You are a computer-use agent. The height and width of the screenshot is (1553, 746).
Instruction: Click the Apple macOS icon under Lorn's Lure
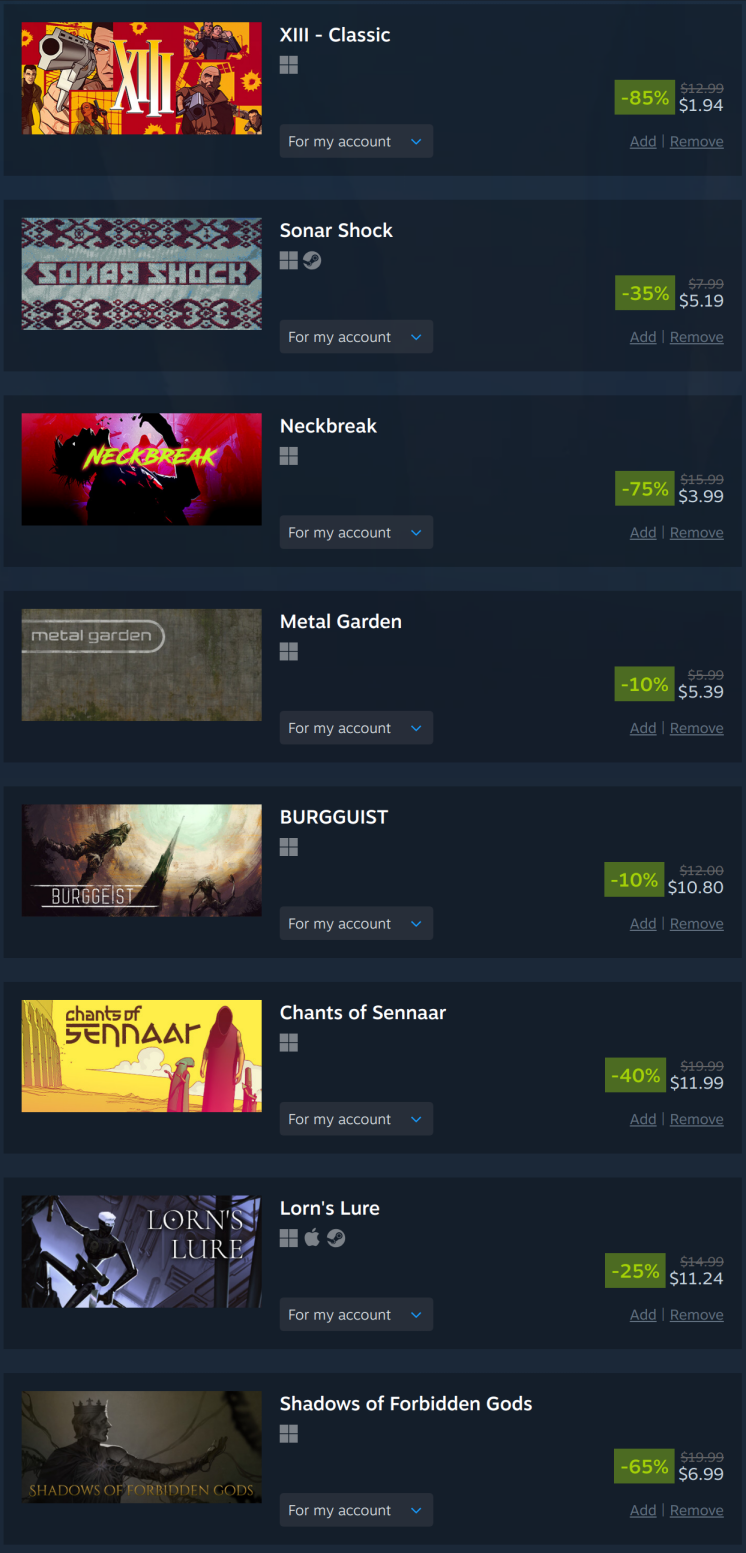[x=312, y=1238]
